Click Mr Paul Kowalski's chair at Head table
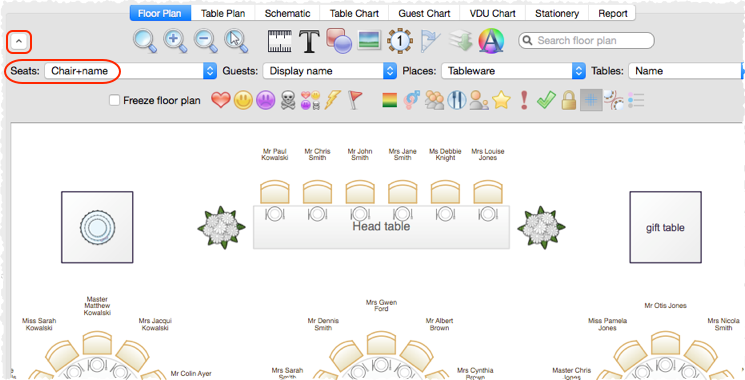Screen dimensions: 745x380 coord(275,192)
